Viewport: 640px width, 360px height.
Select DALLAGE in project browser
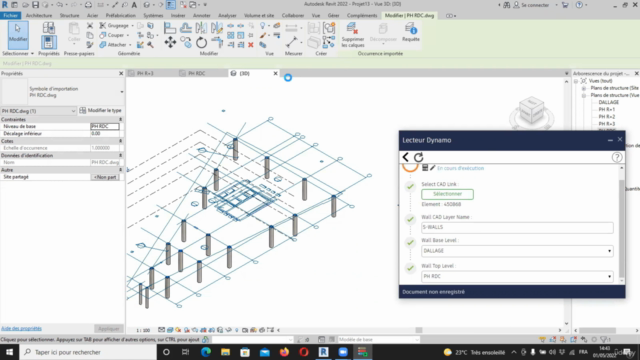click(x=609, y=102)
